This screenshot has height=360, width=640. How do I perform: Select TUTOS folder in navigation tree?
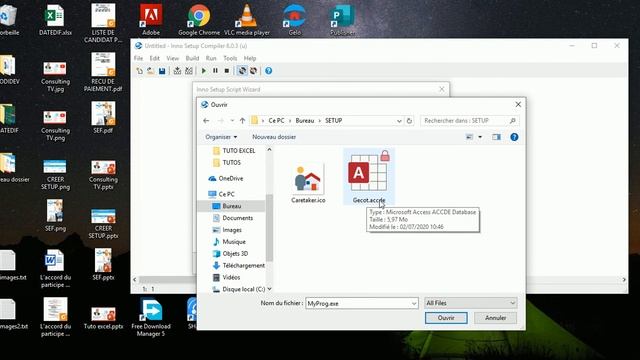tap(231, 162)
